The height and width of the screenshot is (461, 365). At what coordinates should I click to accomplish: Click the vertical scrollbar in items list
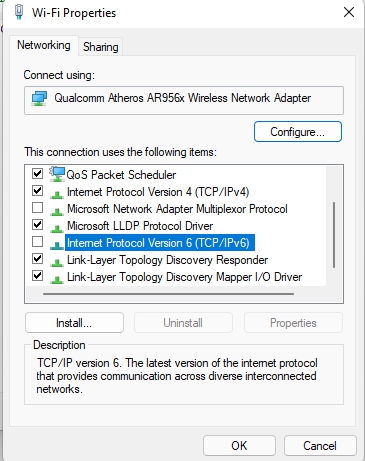tap(334, 235)
